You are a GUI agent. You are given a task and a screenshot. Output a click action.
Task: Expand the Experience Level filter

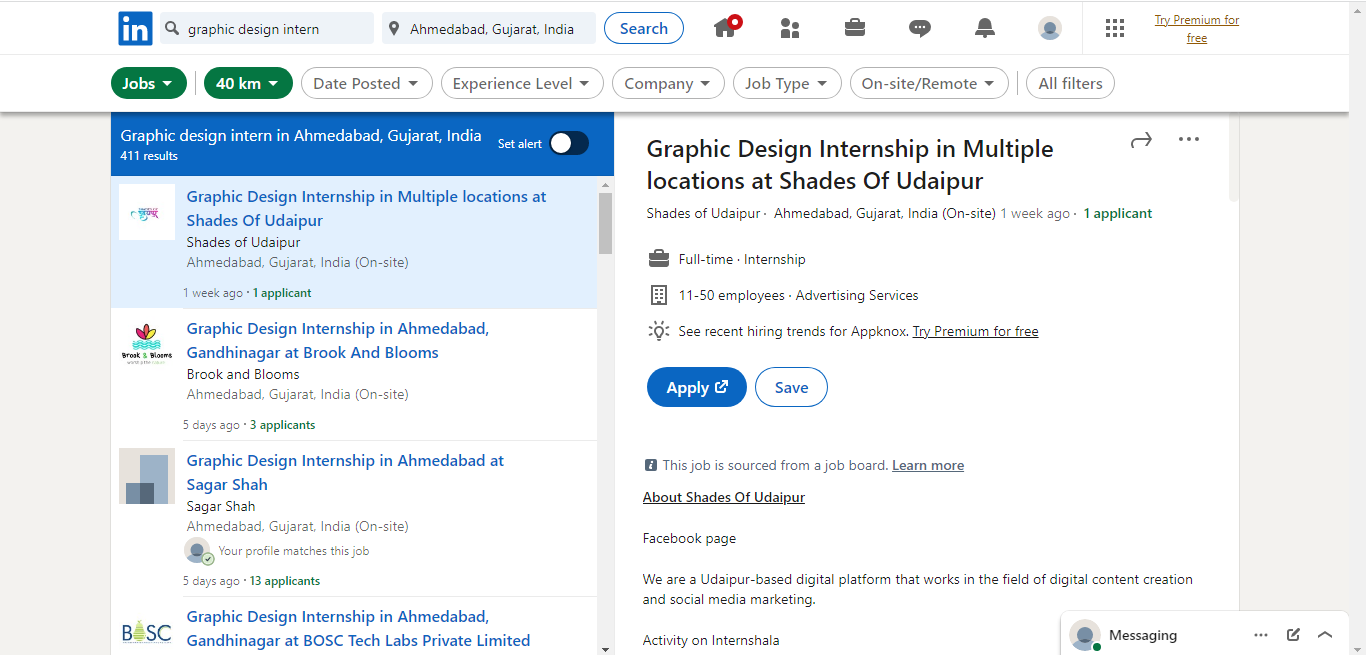522,84
